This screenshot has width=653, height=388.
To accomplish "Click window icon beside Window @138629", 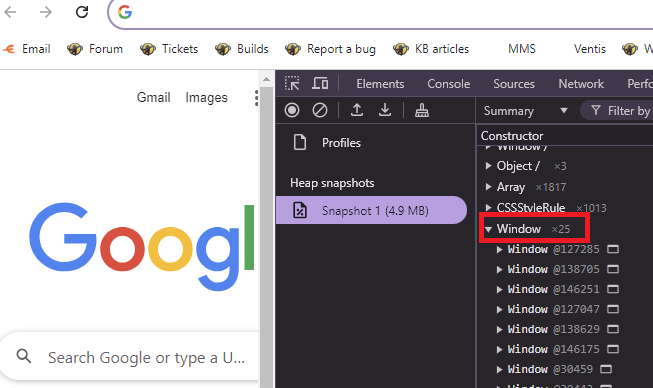I will pos(613,329).
